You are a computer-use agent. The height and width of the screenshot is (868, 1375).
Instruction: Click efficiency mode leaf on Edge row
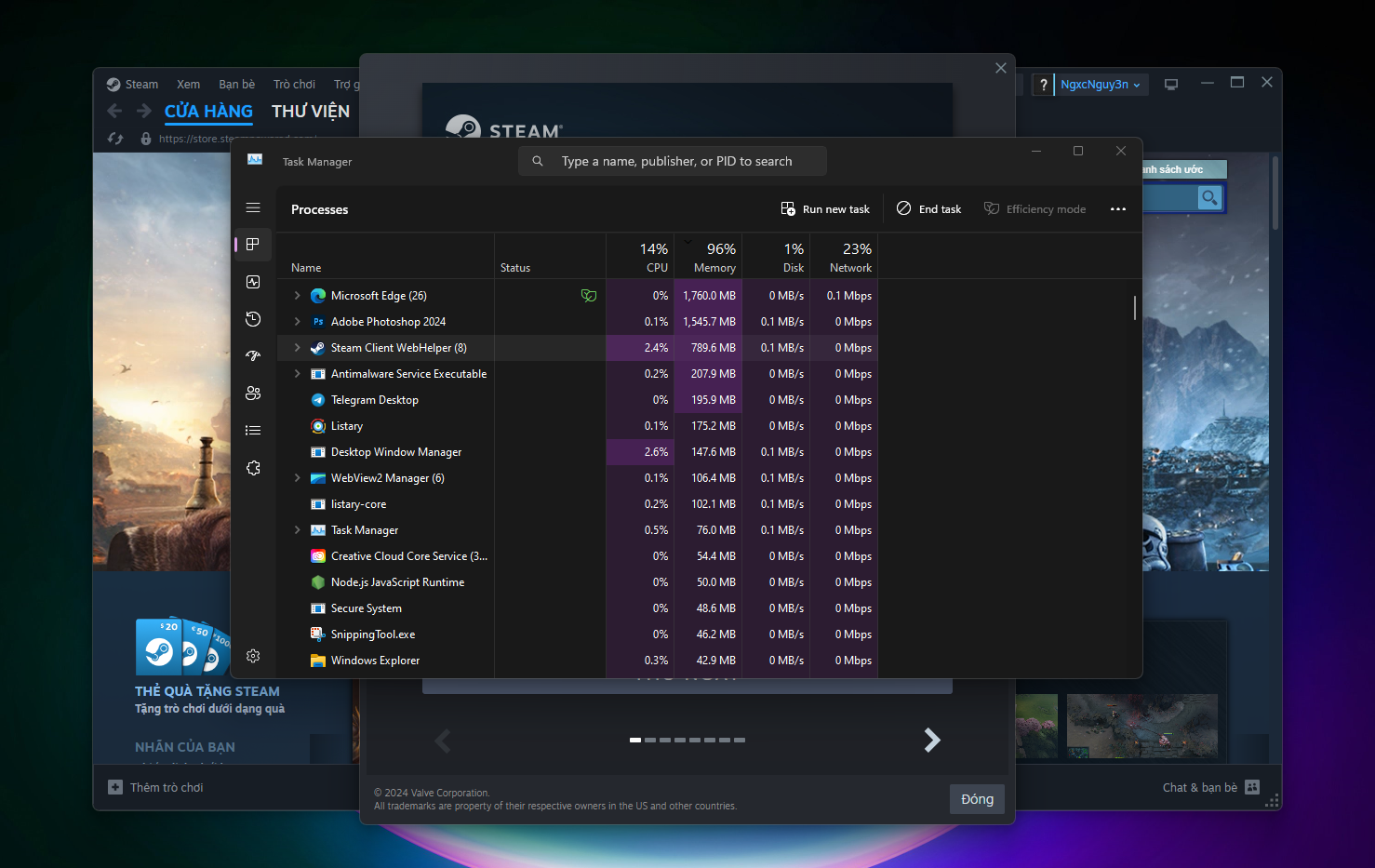589,296
